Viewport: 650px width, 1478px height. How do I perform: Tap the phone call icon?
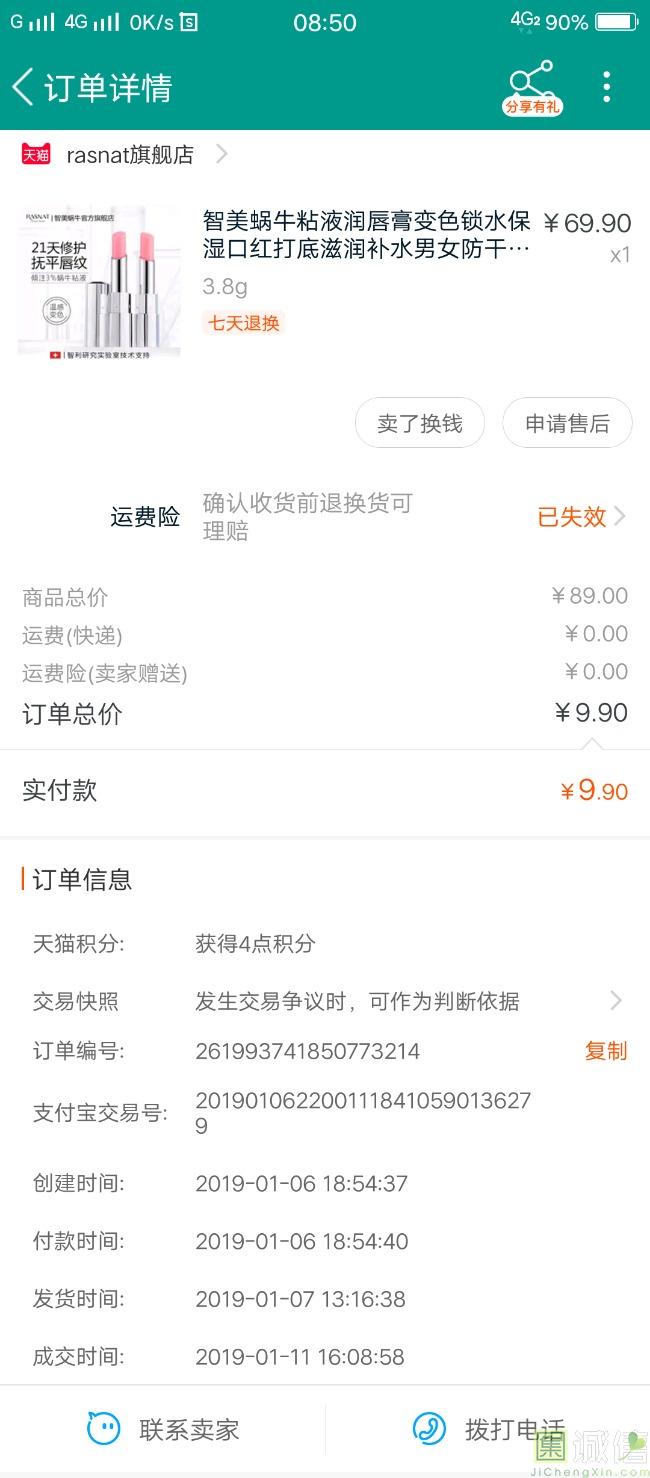(430, 1428)
